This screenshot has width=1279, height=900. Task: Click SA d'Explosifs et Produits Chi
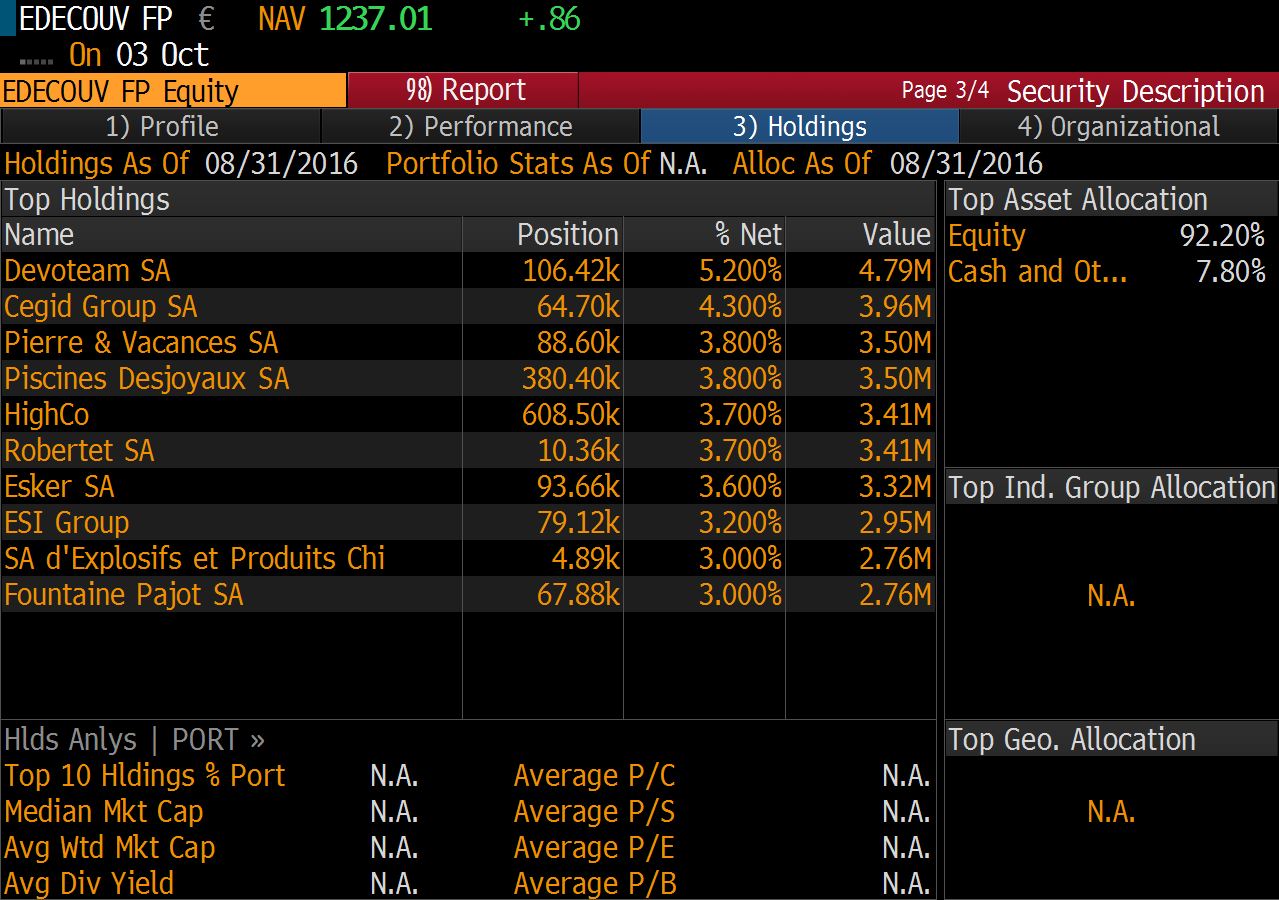195,559
